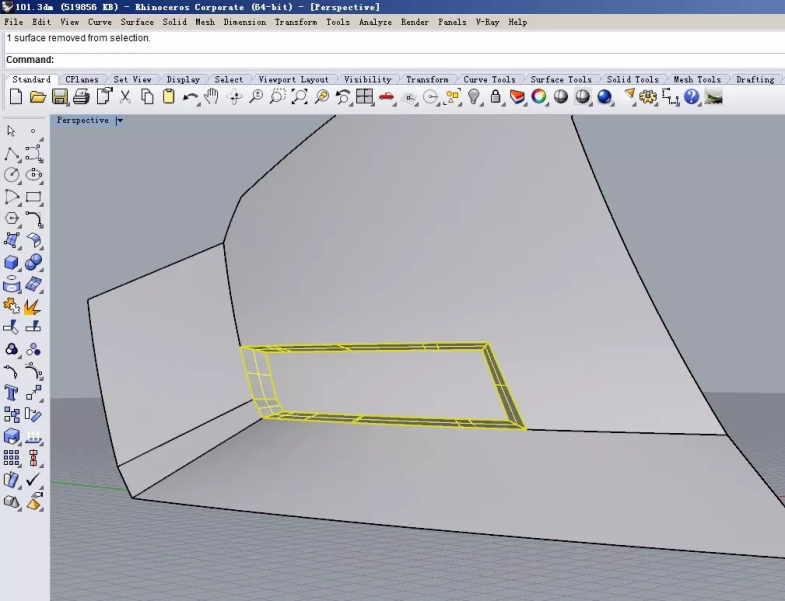The height and width of the screenshot is (601, 785).
Task: Click the Undo arrow icon
Action: pos(190,97)
